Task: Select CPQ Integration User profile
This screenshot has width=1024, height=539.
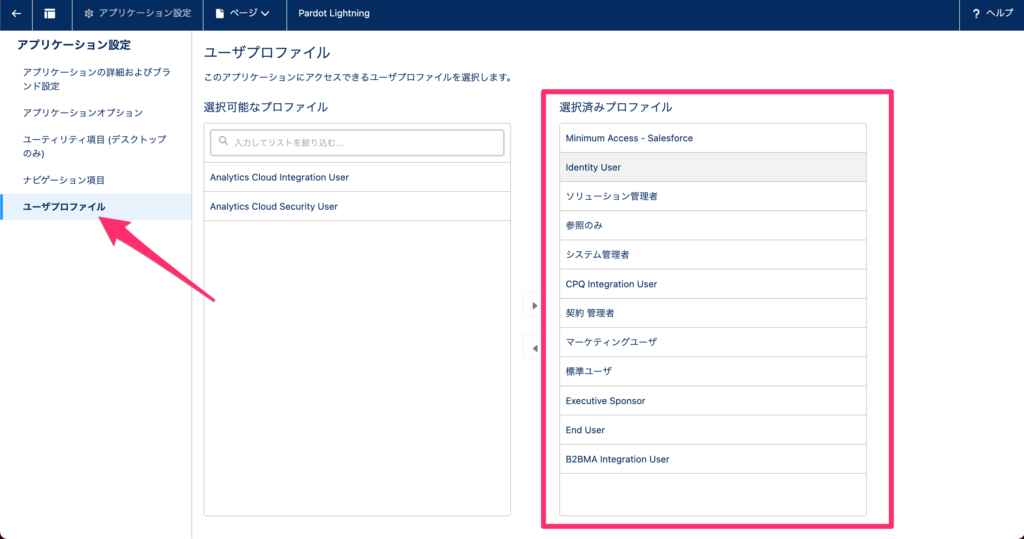Action: 712,284
